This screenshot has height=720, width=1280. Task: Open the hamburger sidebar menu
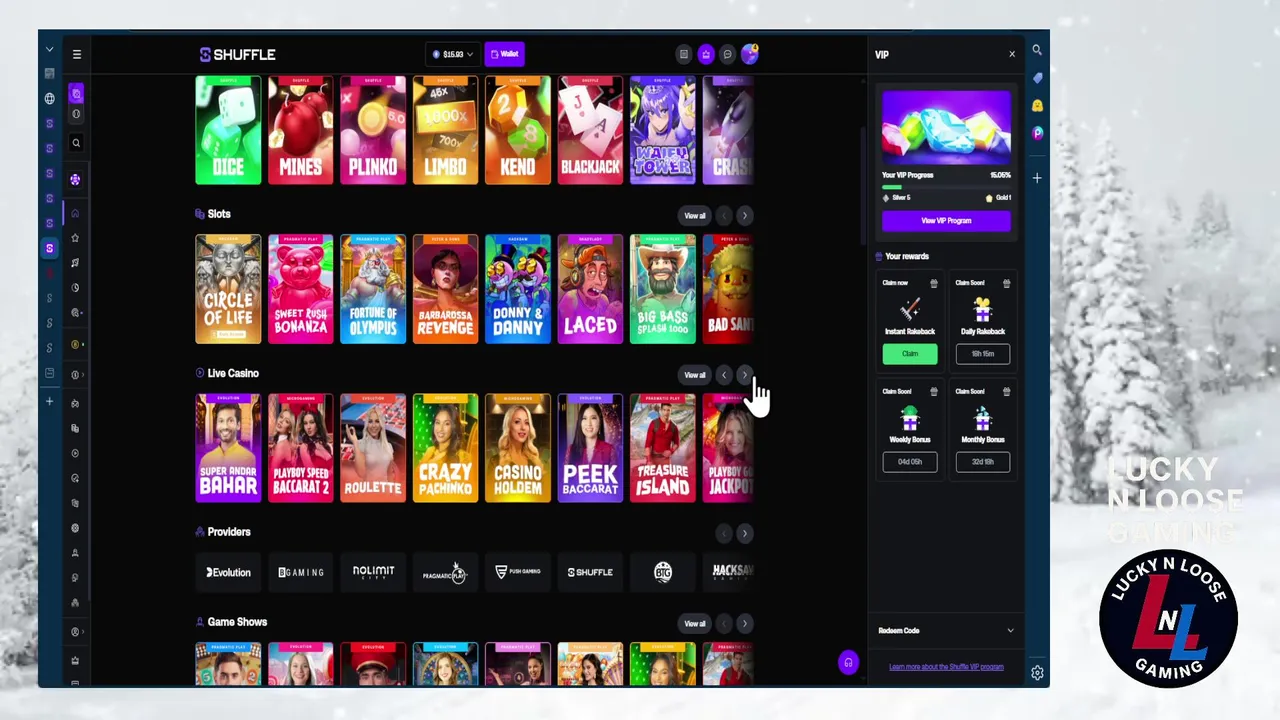pyautogui.click(x=77, y=55)
